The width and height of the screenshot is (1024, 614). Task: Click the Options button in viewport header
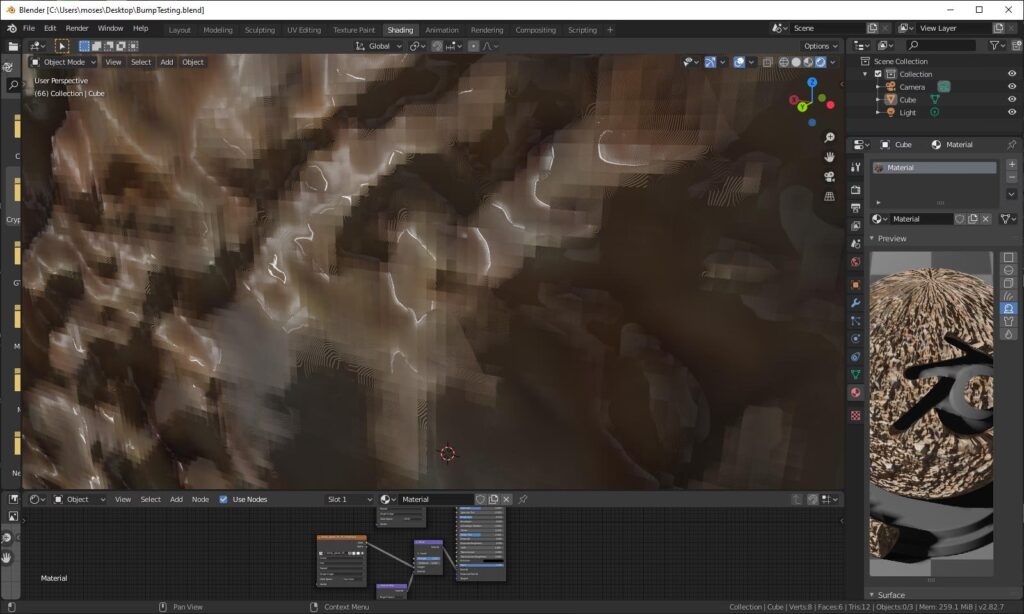[819, 46]
